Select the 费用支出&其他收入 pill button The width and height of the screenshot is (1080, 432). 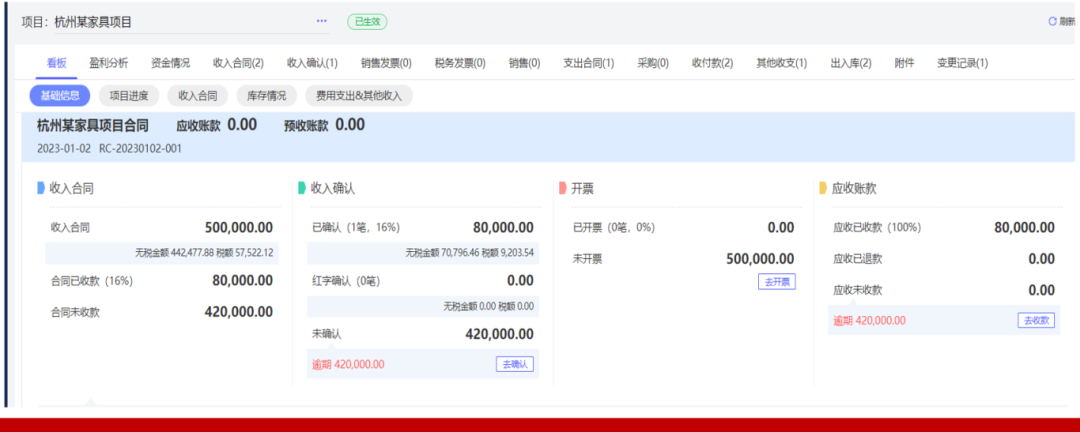[x=359, y=96]
